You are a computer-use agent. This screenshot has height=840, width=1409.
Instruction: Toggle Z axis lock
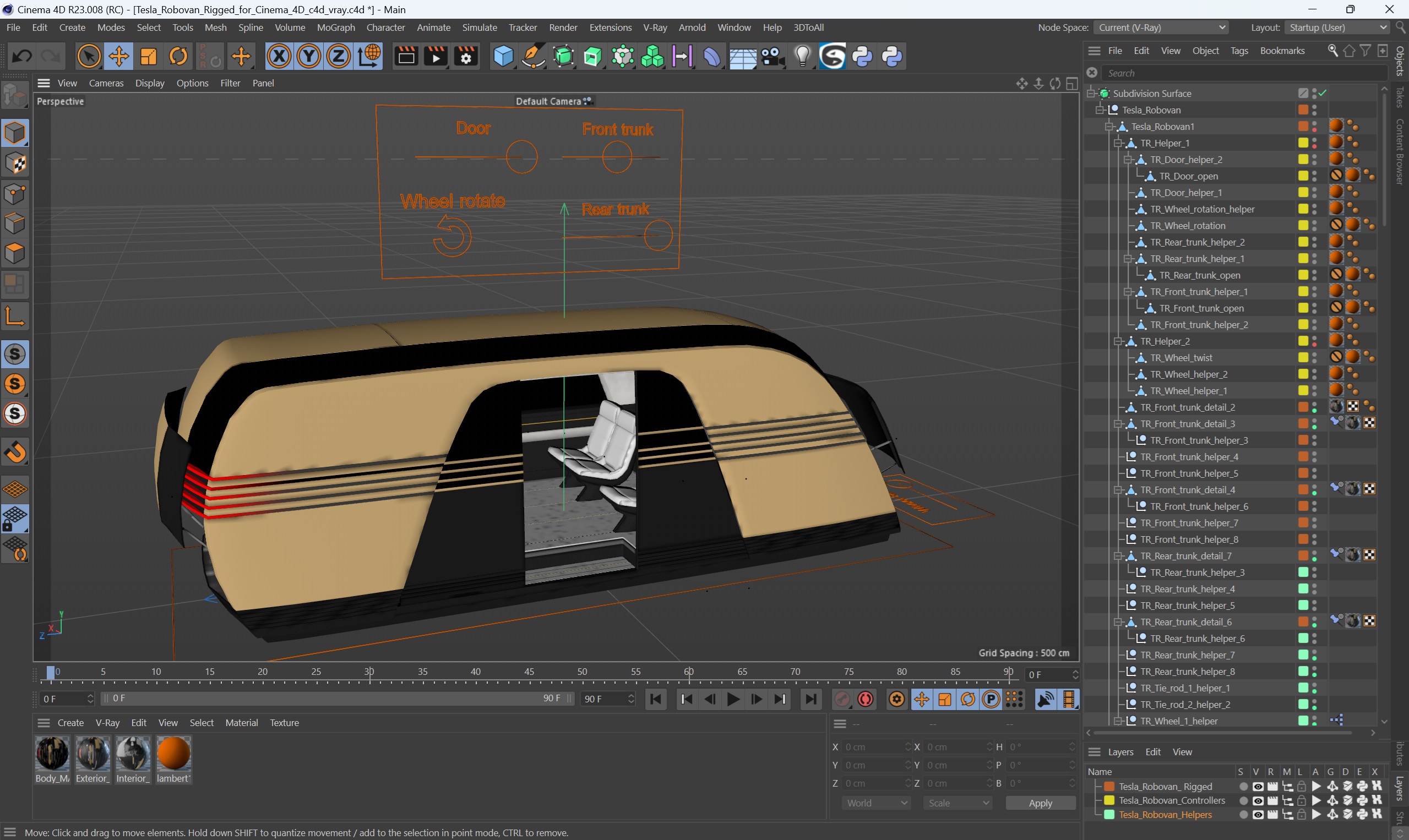pos(339,56)
